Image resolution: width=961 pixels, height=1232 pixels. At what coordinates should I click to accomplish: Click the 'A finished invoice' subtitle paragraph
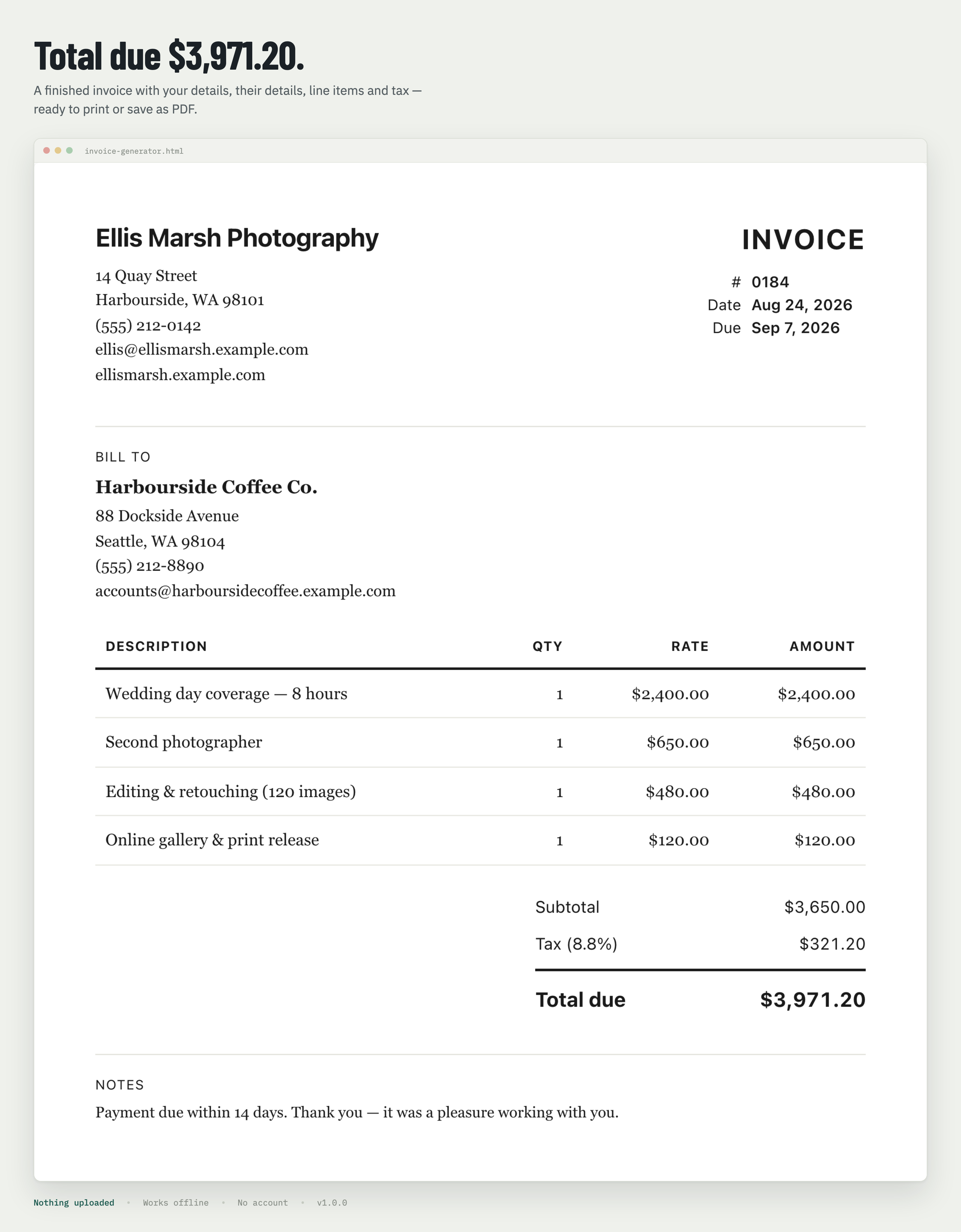click(x=227, y=100)
